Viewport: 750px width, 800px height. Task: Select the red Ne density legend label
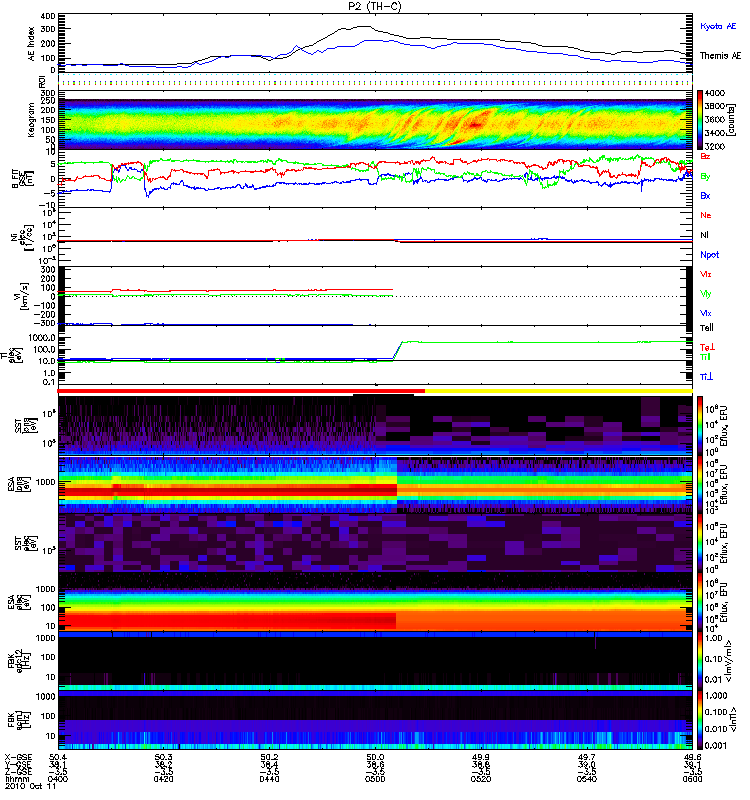tap(706, 215)
